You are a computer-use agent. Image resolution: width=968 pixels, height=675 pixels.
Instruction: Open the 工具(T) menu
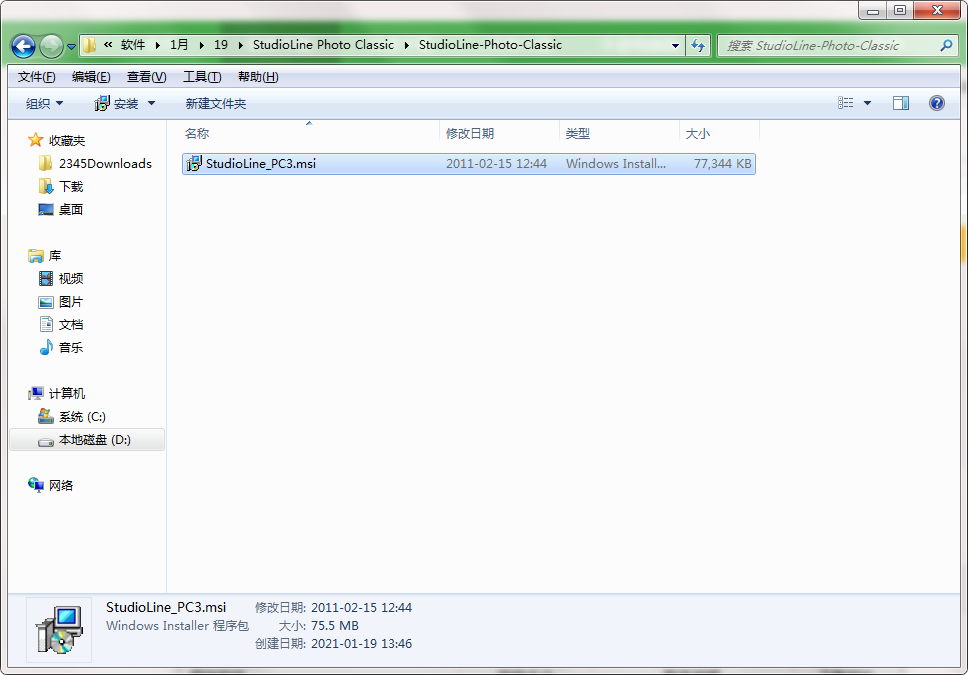pos(202,77)
